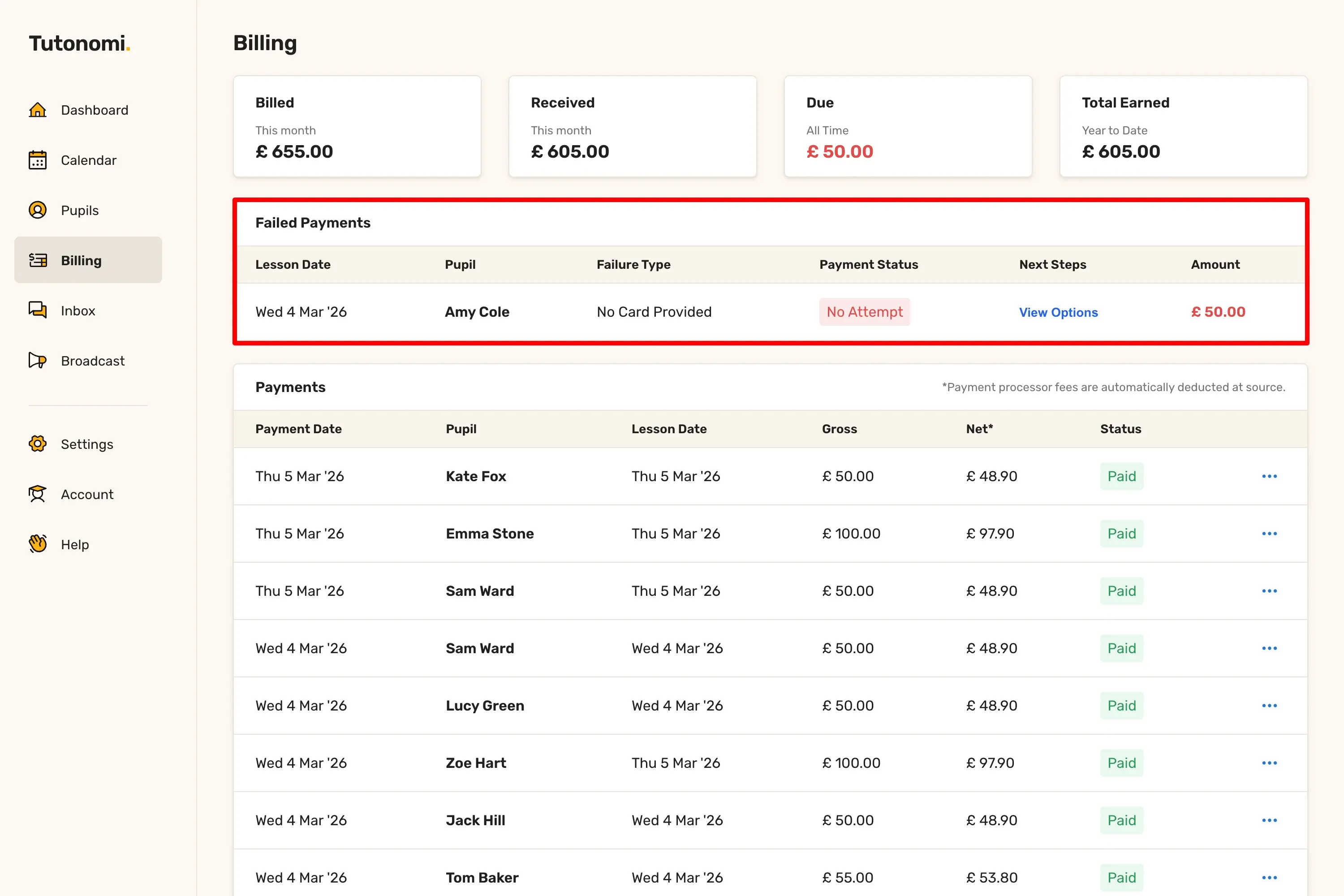The height and width of the screenshot is (896, 1344).
Task: Open Settings gear icon
Action: [x=38, y=444]
